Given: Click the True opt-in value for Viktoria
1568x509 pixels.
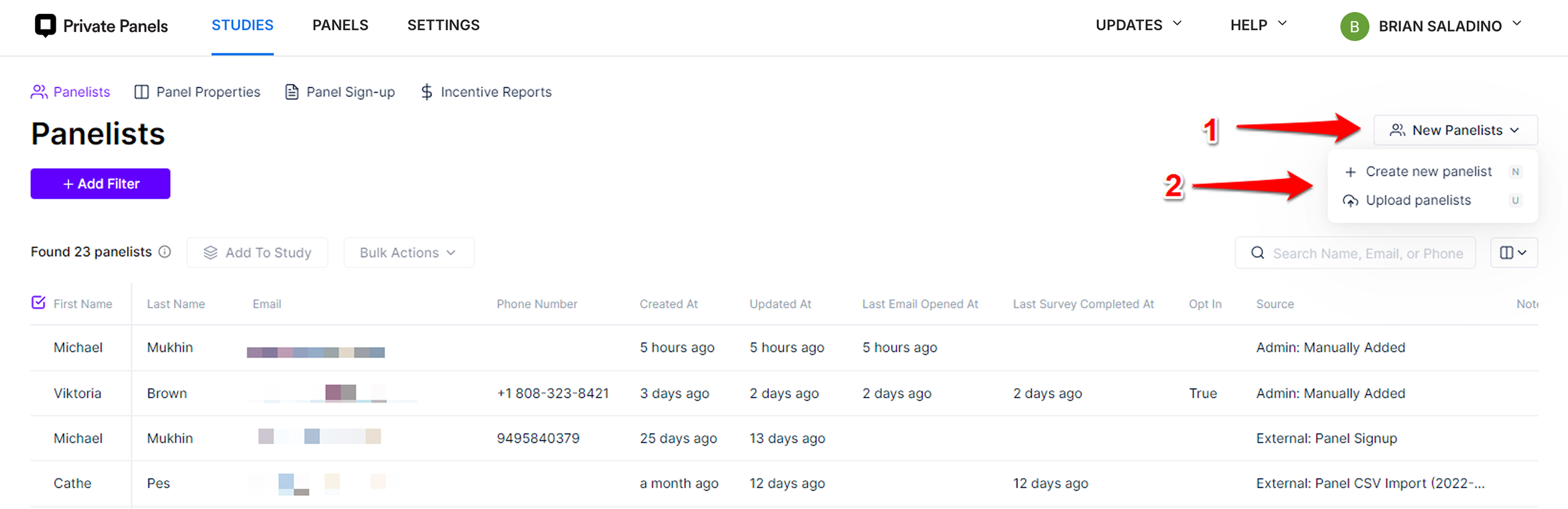Looking at the screenshot, I should [1203, 393].
